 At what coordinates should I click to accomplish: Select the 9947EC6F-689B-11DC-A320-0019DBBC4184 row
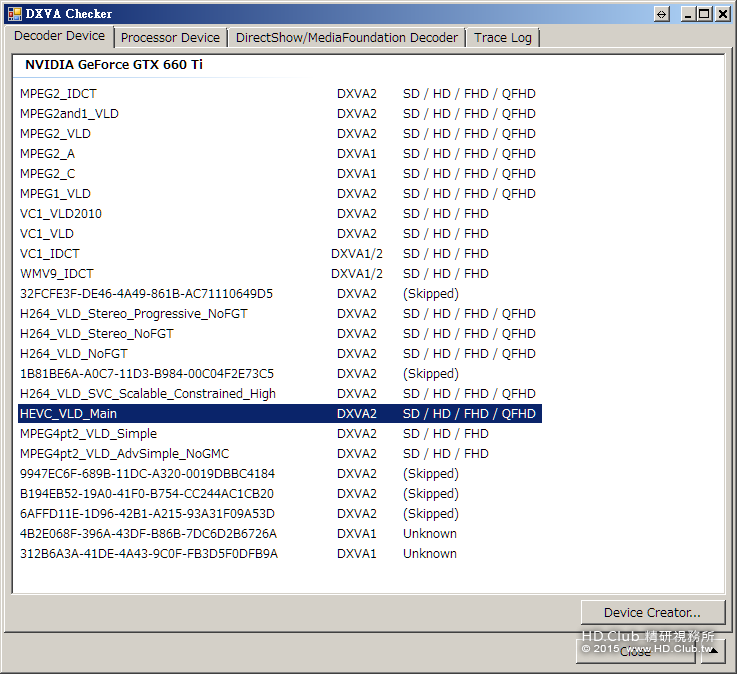pyautogui.click(x=280, y=474)
